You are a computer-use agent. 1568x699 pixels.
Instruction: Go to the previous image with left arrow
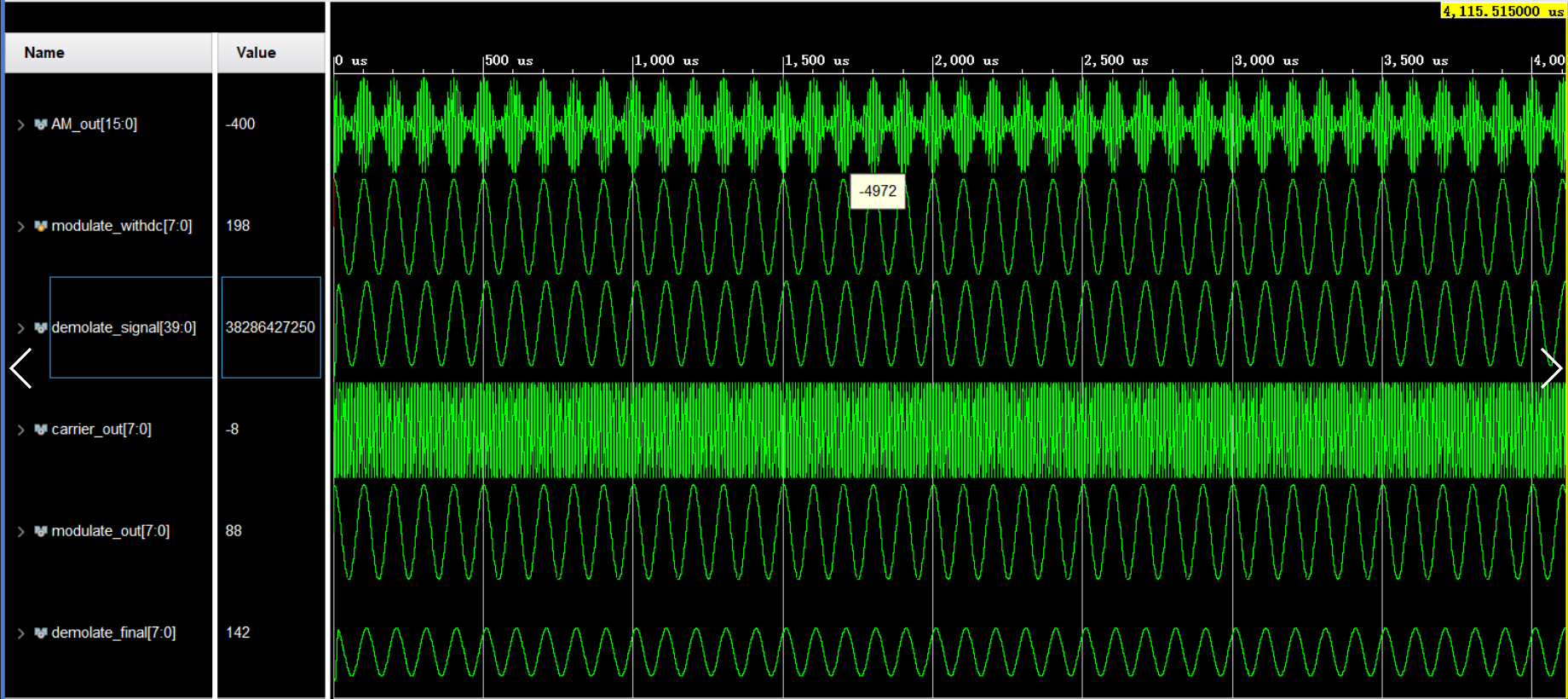(20, 368)
